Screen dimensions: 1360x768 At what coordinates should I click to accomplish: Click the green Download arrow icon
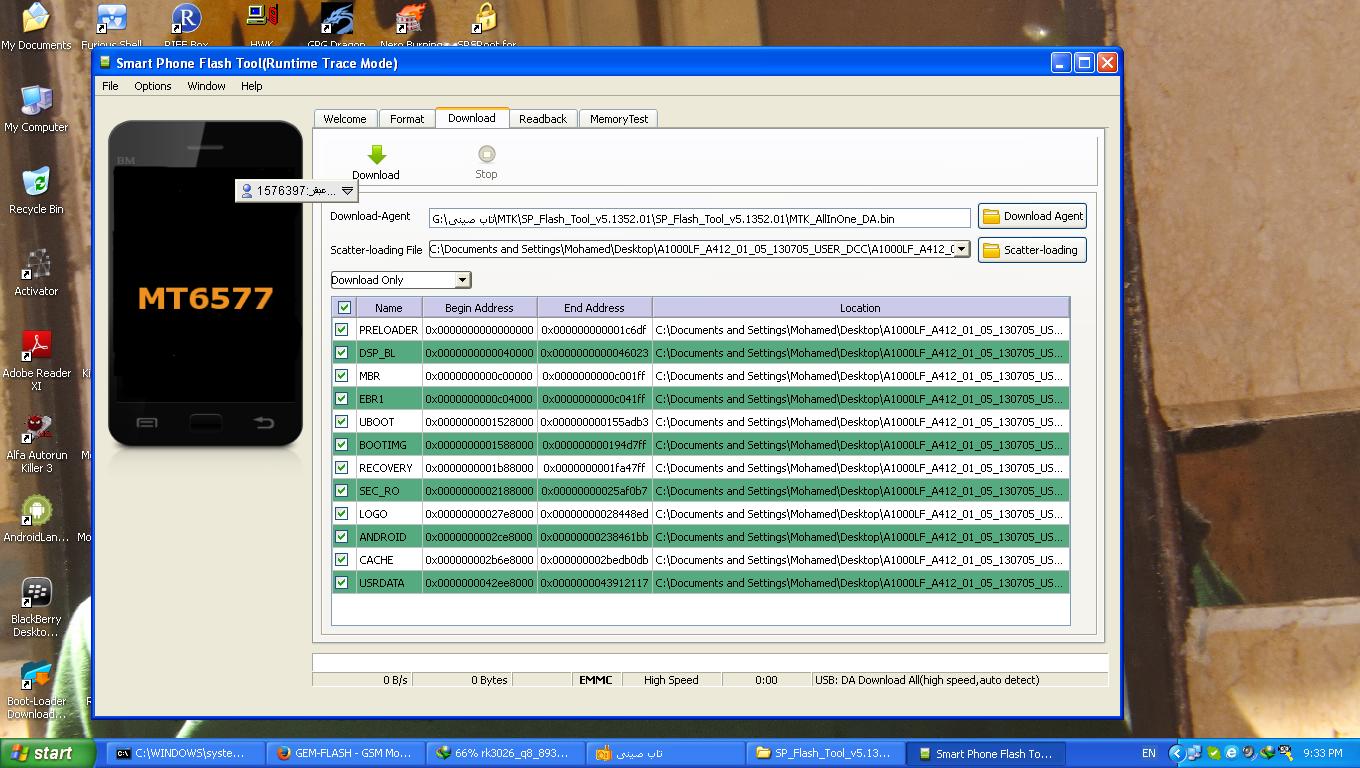[376, 154]
